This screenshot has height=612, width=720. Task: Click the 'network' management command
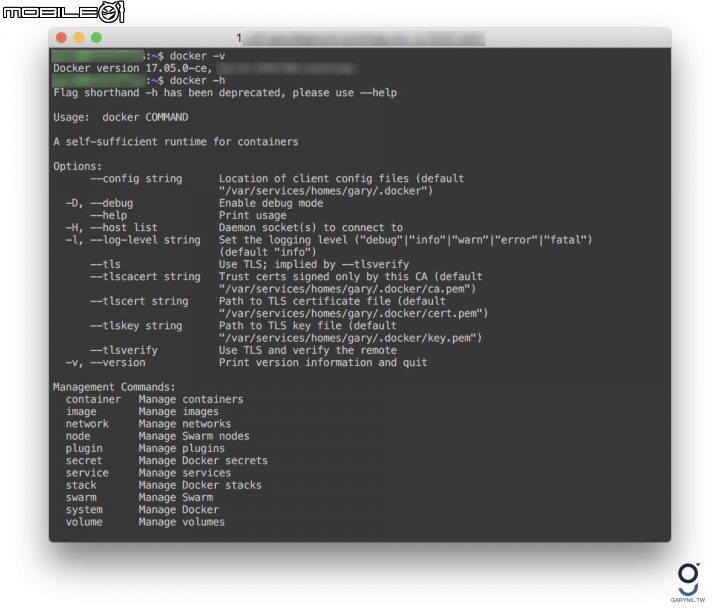click(87, 424)
